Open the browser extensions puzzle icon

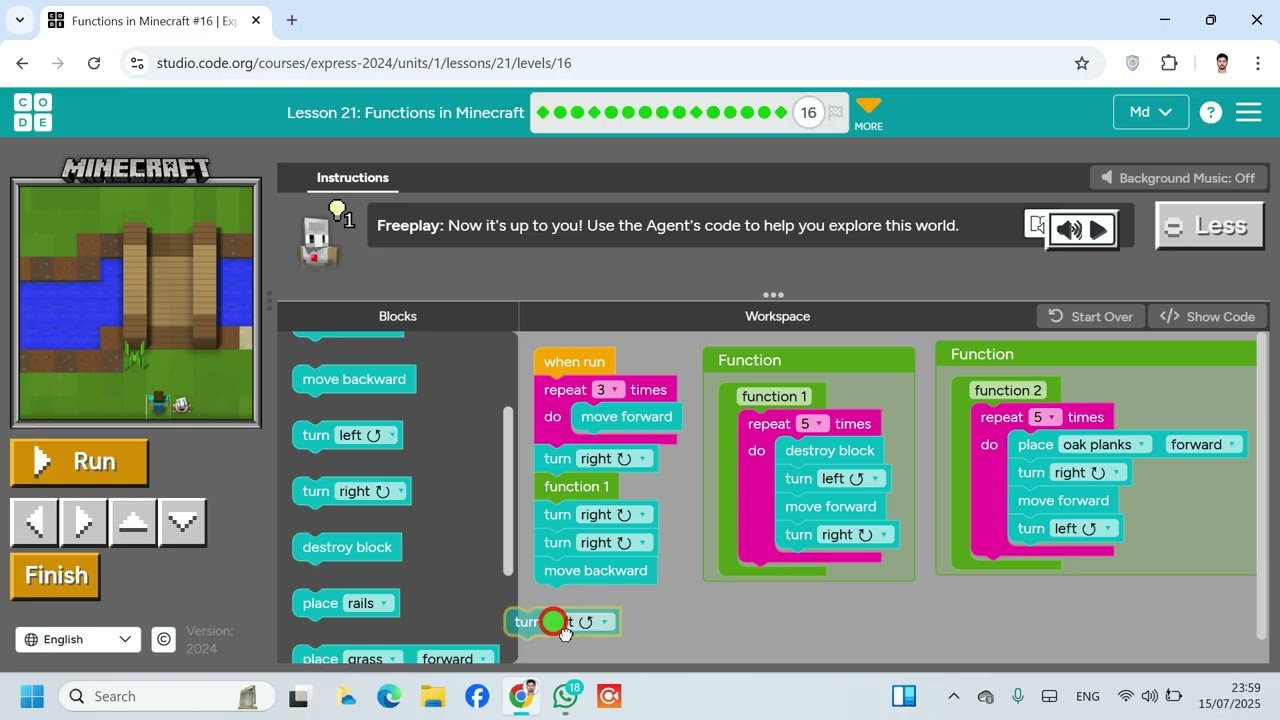click(x=1169, y=63)
